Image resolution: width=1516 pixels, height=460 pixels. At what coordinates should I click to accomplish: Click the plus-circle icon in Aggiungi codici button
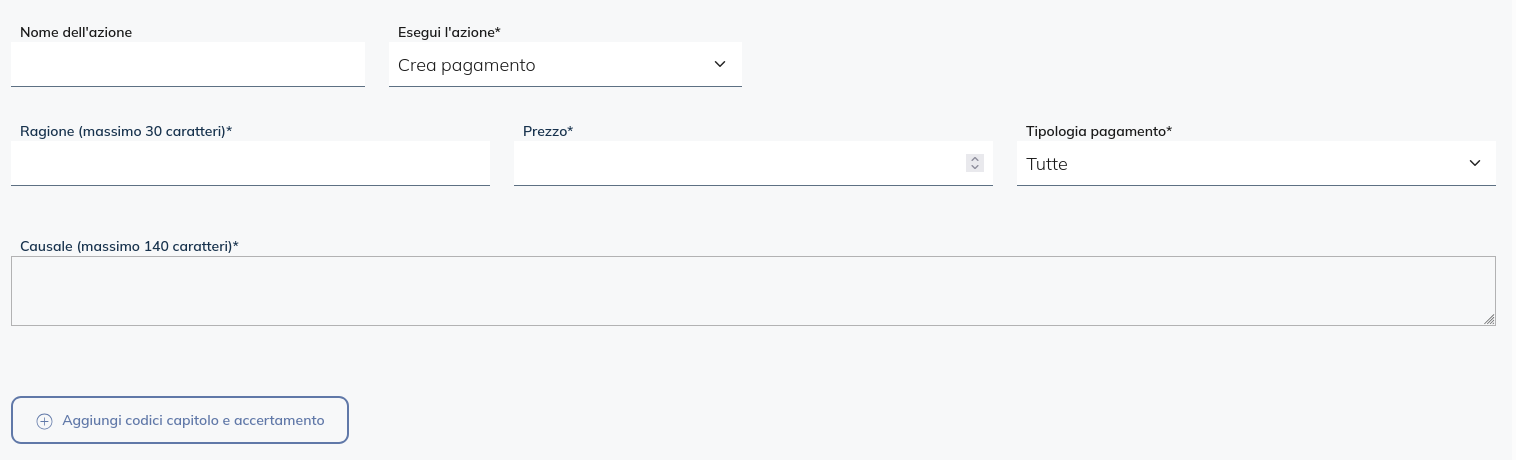[x=44, y=421]
